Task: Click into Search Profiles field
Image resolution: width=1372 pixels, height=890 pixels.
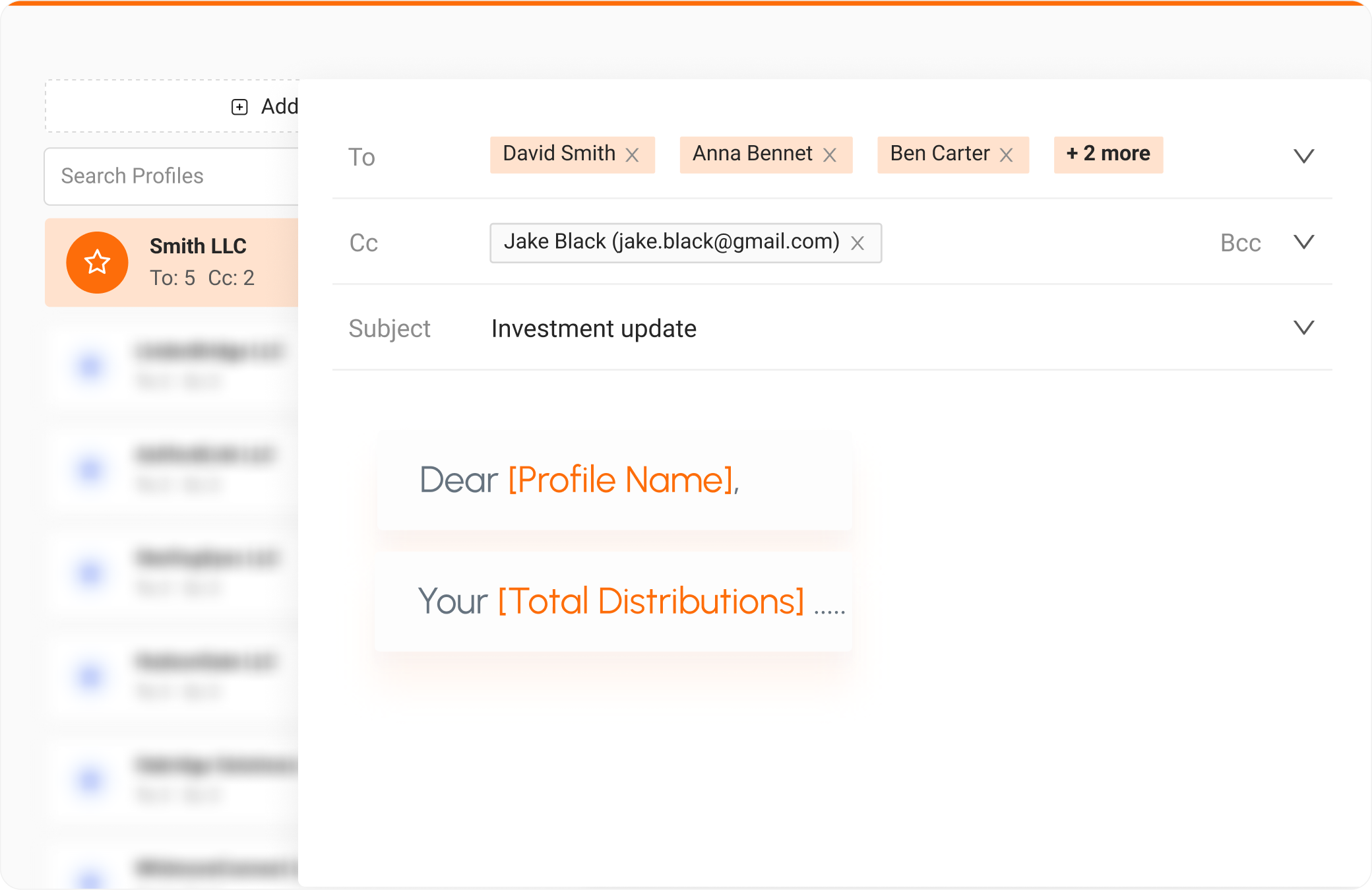Action: pyautogui.click(x=171, y=176)
